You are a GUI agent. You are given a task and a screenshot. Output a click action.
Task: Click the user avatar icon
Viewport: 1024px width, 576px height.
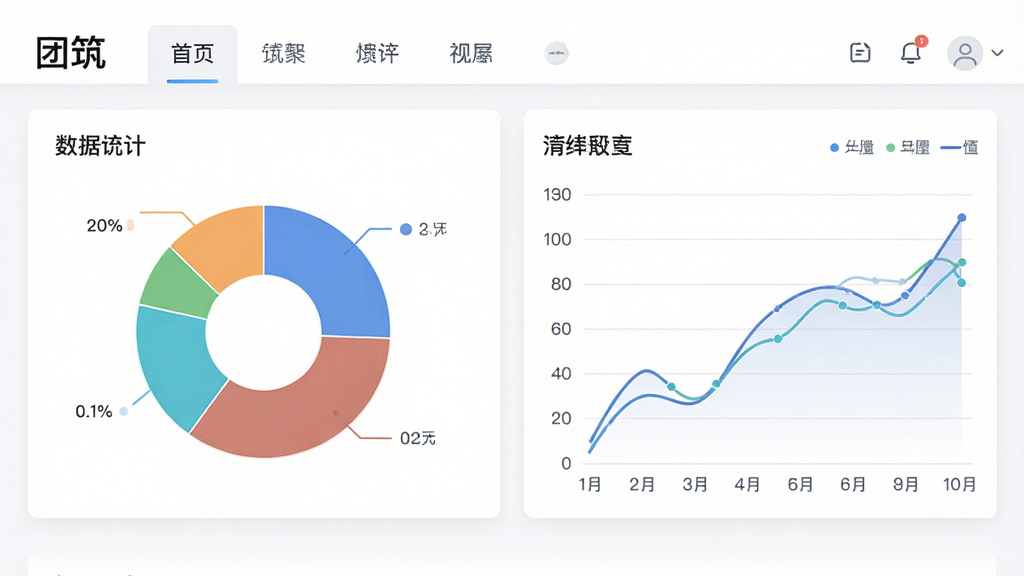click(965, 53)
